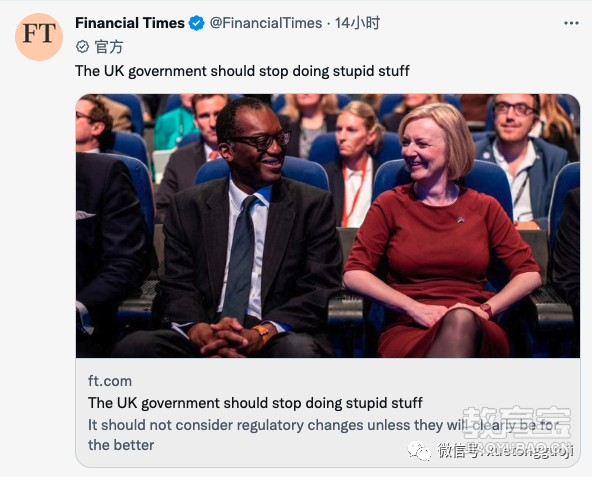Click the Financial Times account name
Viewport: 592px width, 477px height.
click(130, 23)
